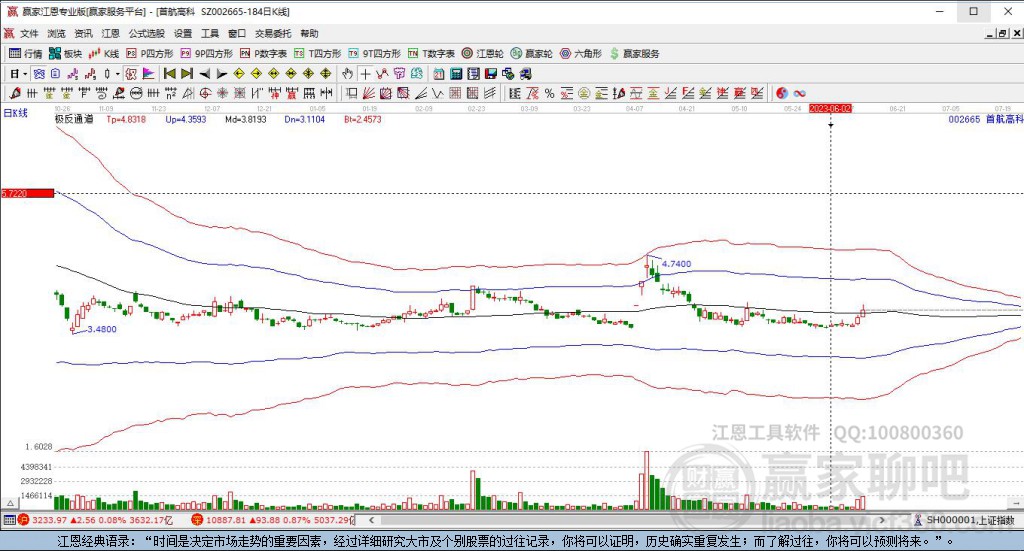Select the zigzag wave line tool

438,93
